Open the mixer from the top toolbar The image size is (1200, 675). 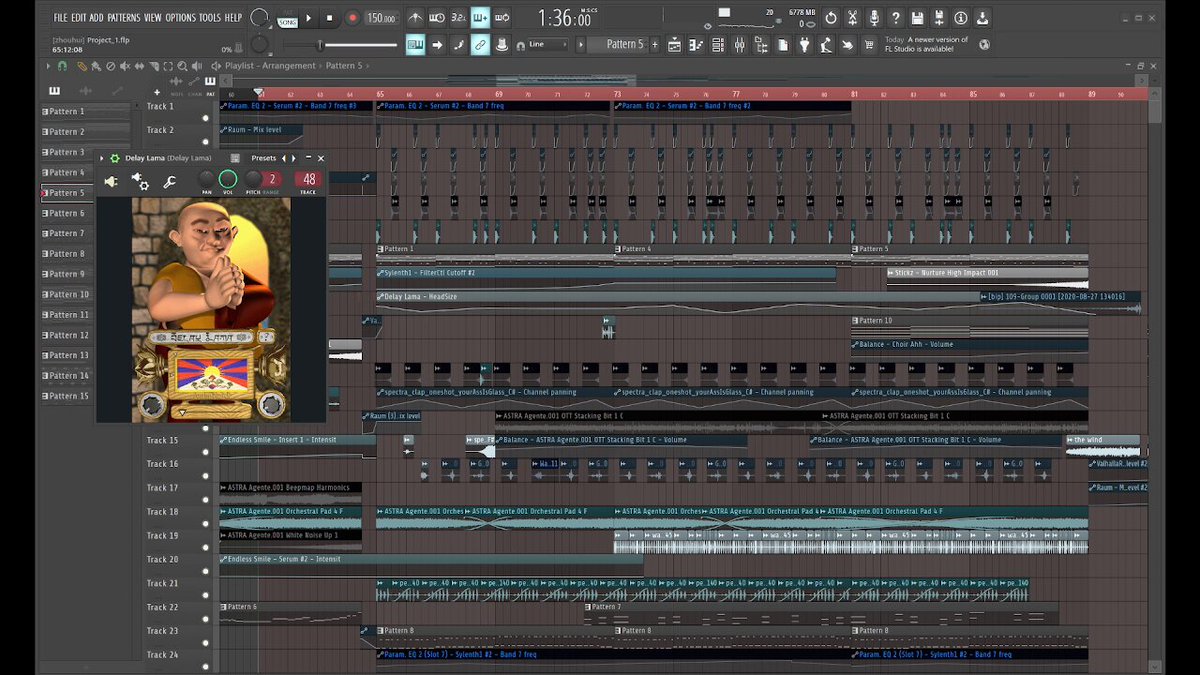740,45
